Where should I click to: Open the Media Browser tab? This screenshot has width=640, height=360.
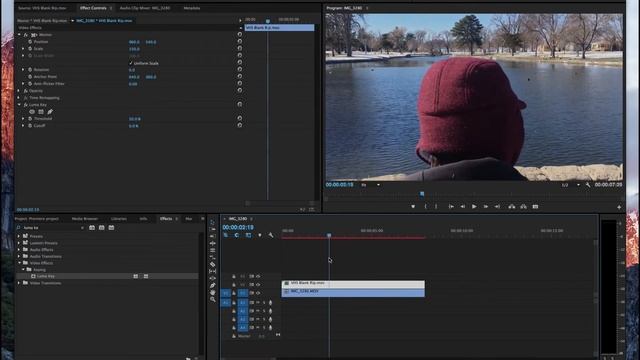pyautogui.click(x=85, y=219)
